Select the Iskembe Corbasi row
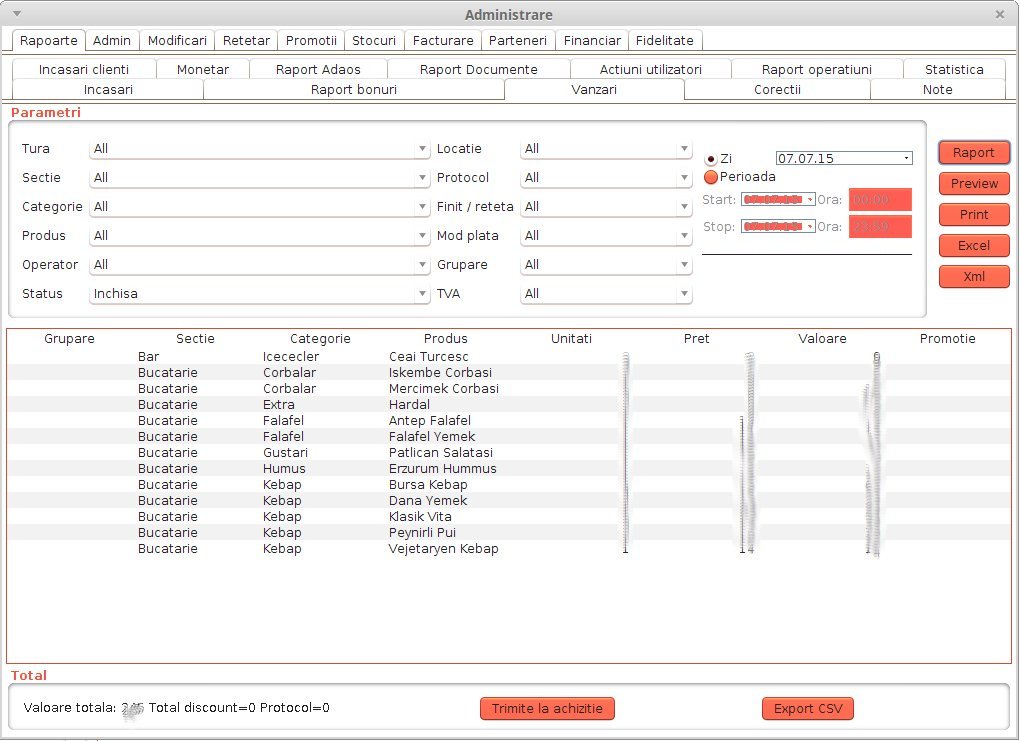The image size is (1020, 741). pyautogui.click(x=509, y=373)
